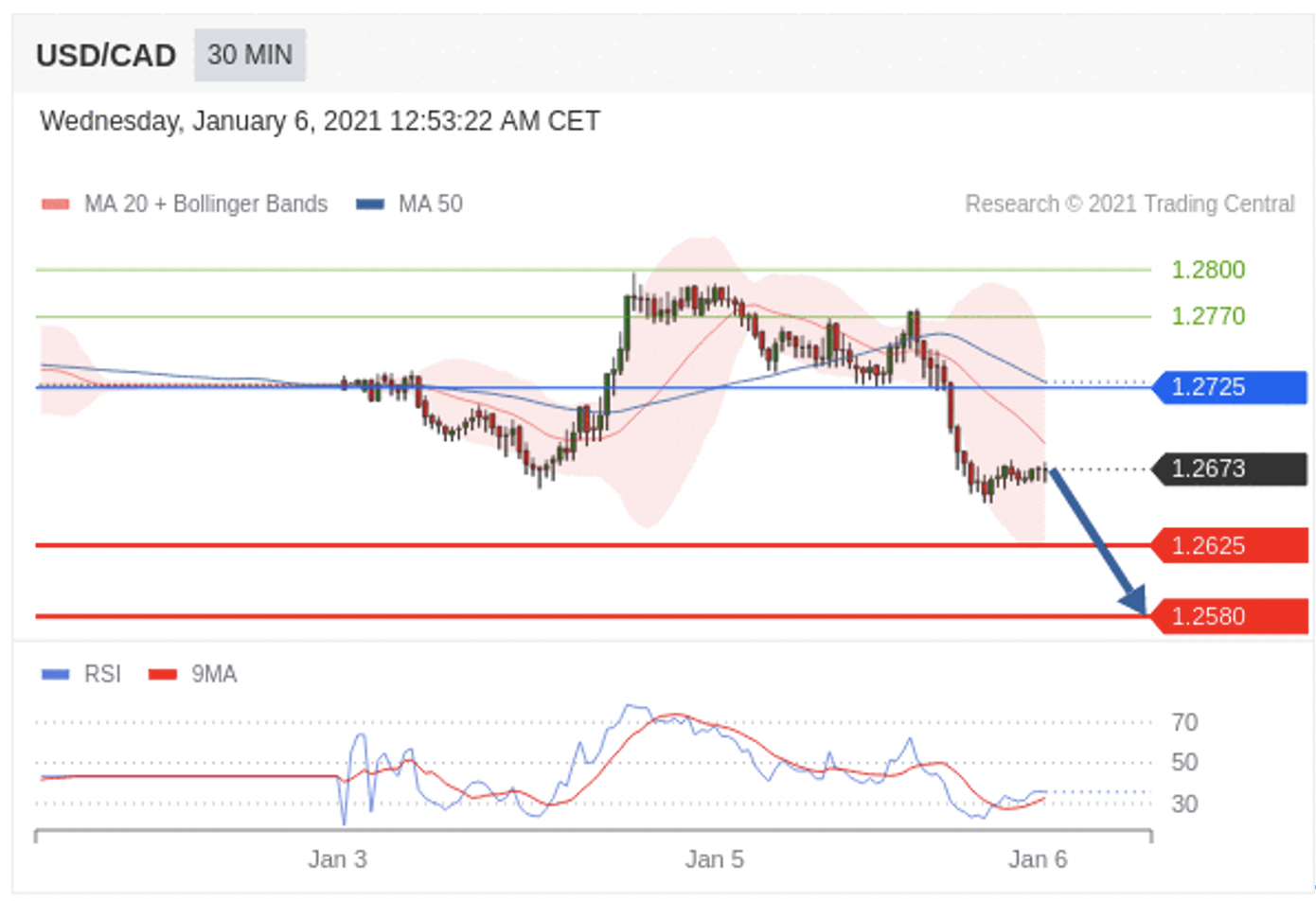Viewport: 1316px width, 903px height.
Task: Click the 1.2800 resistance level label
Action: tap(1208, 270)
